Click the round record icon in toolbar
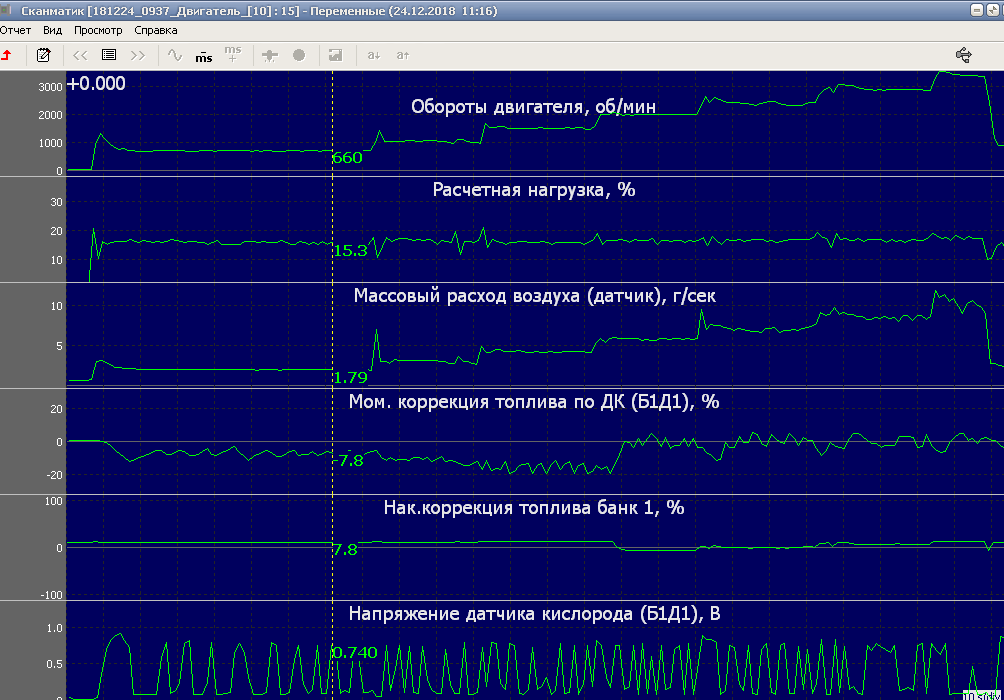 [x=298, y=55]
